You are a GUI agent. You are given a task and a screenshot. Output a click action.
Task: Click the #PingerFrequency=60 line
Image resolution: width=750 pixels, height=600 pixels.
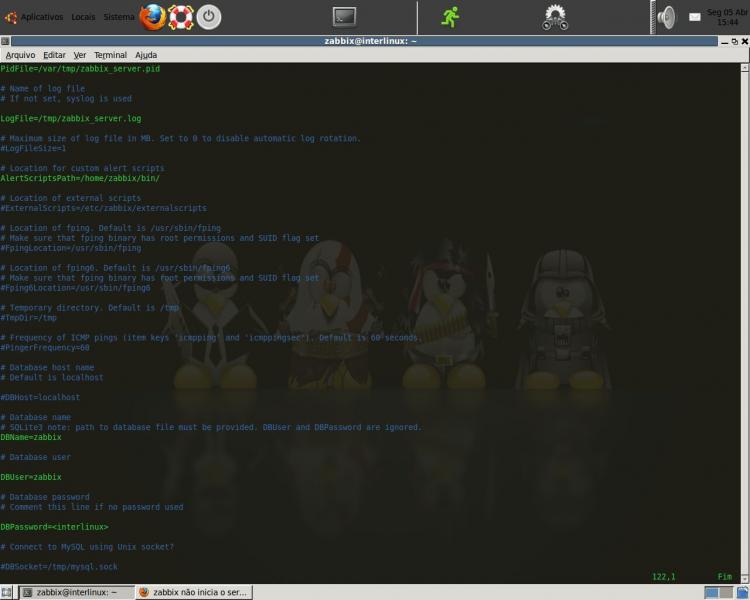[x=45, y=348]
